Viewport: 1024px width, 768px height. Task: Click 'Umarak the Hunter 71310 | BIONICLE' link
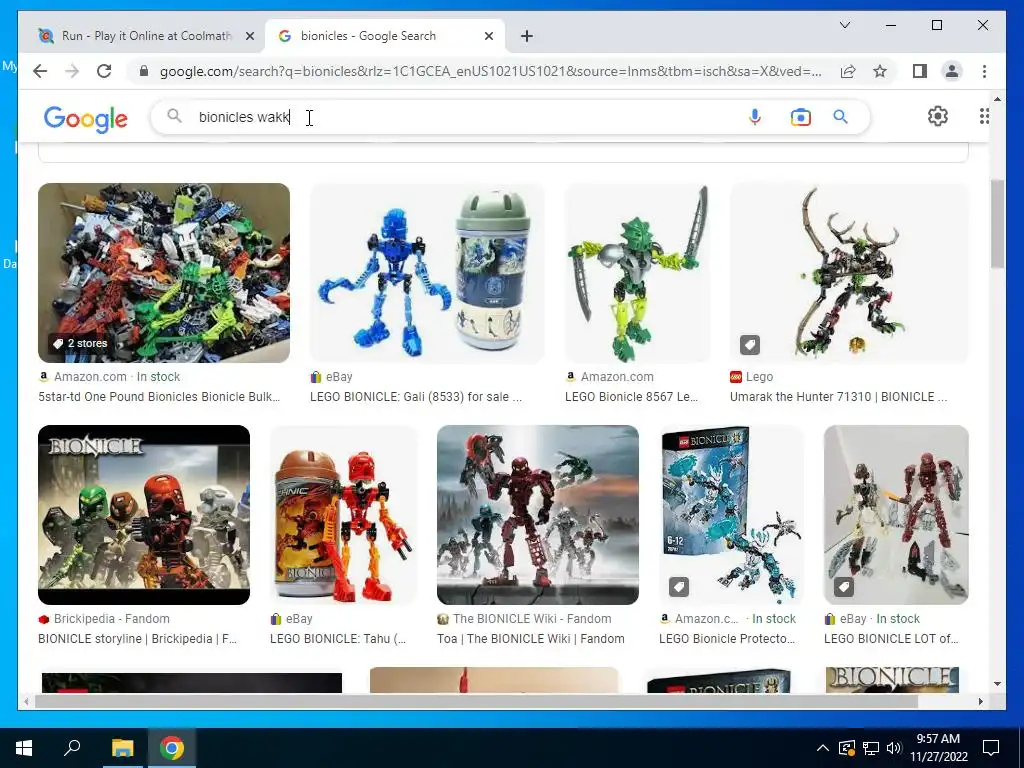point(839,396)
